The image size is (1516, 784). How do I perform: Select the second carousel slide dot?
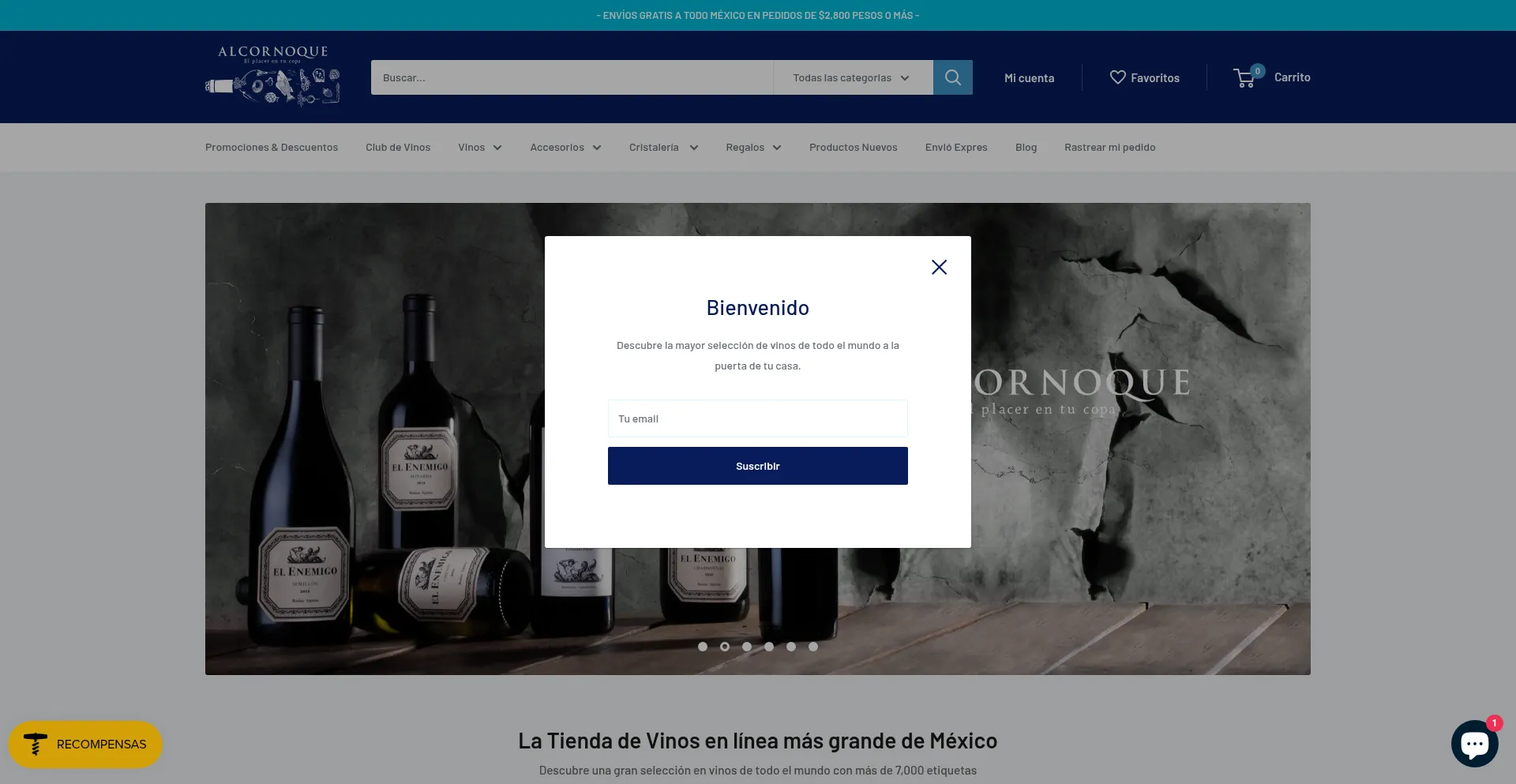725,647
